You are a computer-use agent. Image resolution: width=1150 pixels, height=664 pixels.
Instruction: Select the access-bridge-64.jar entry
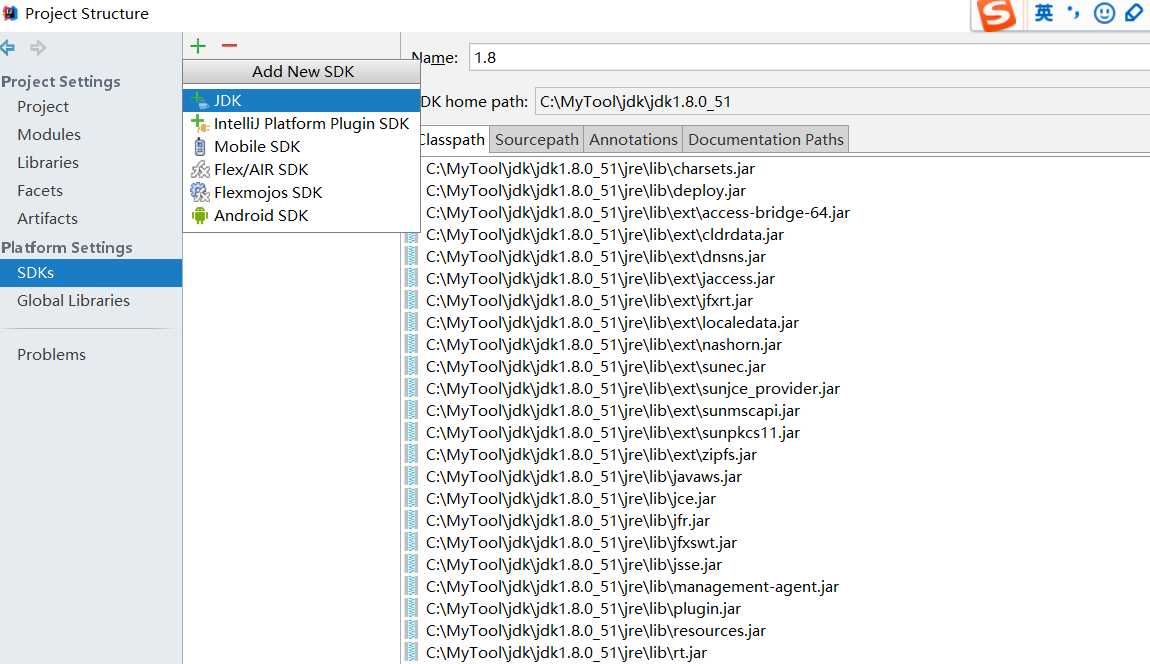click(x=637, y=213)
